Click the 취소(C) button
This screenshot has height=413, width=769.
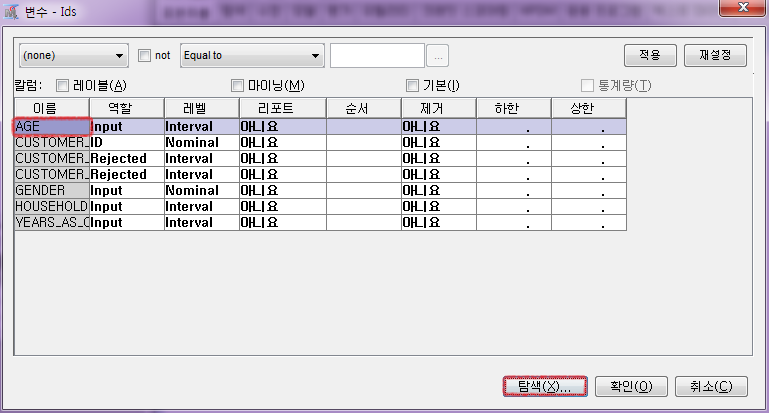(711, 387)
